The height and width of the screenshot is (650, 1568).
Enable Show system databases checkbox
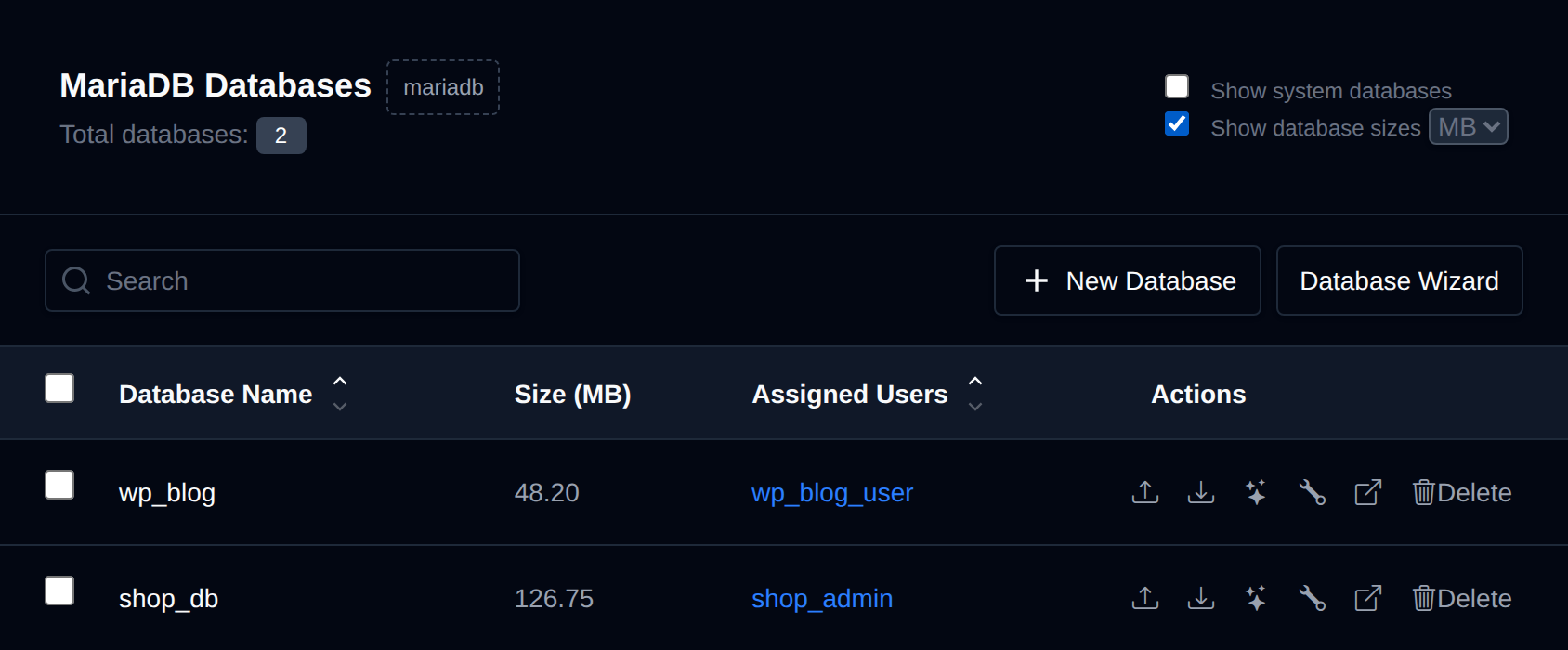coord(1177,86)
